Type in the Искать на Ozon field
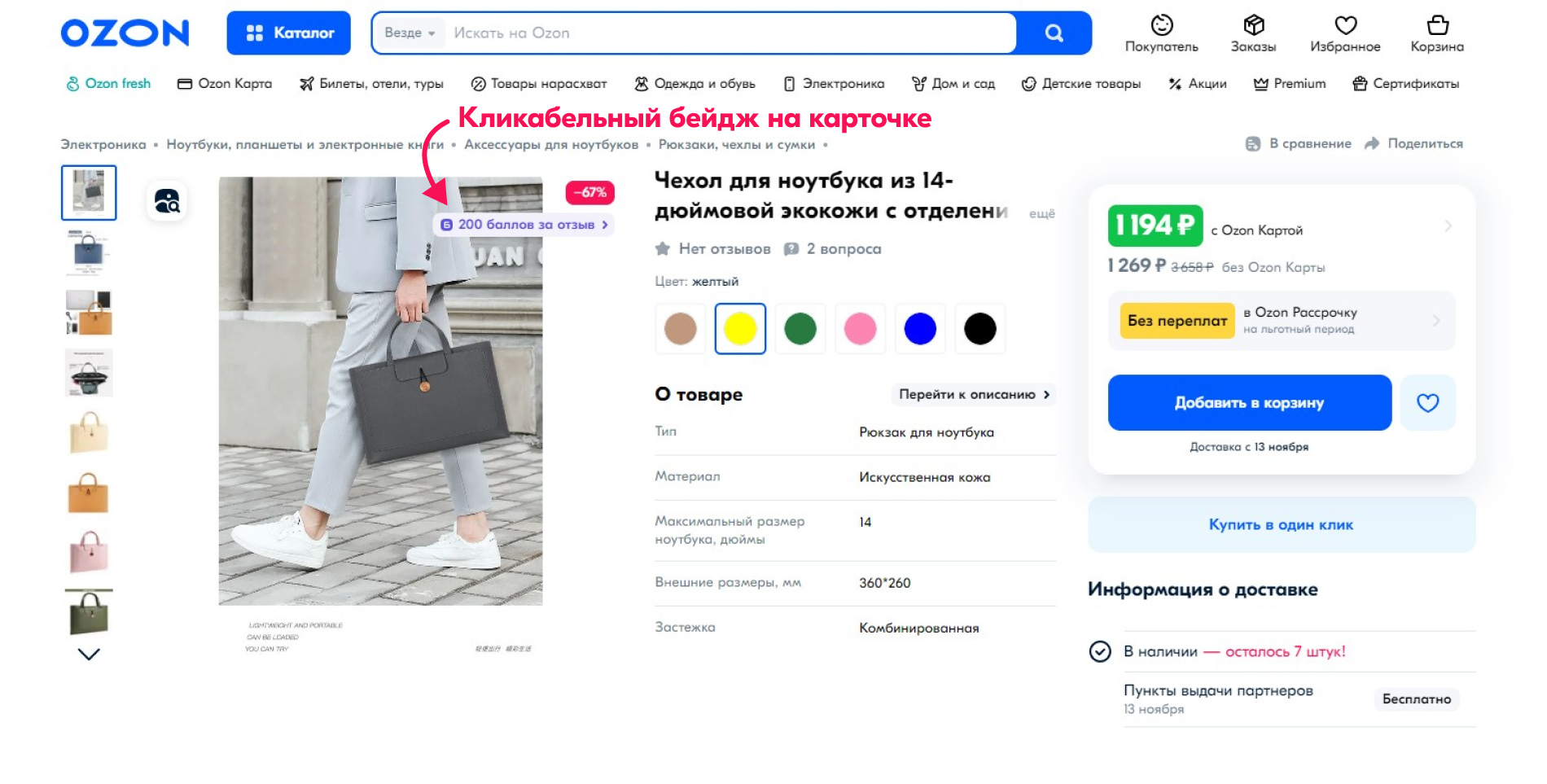The height and width of the screenshot is (784, 1547). point(725,33)
